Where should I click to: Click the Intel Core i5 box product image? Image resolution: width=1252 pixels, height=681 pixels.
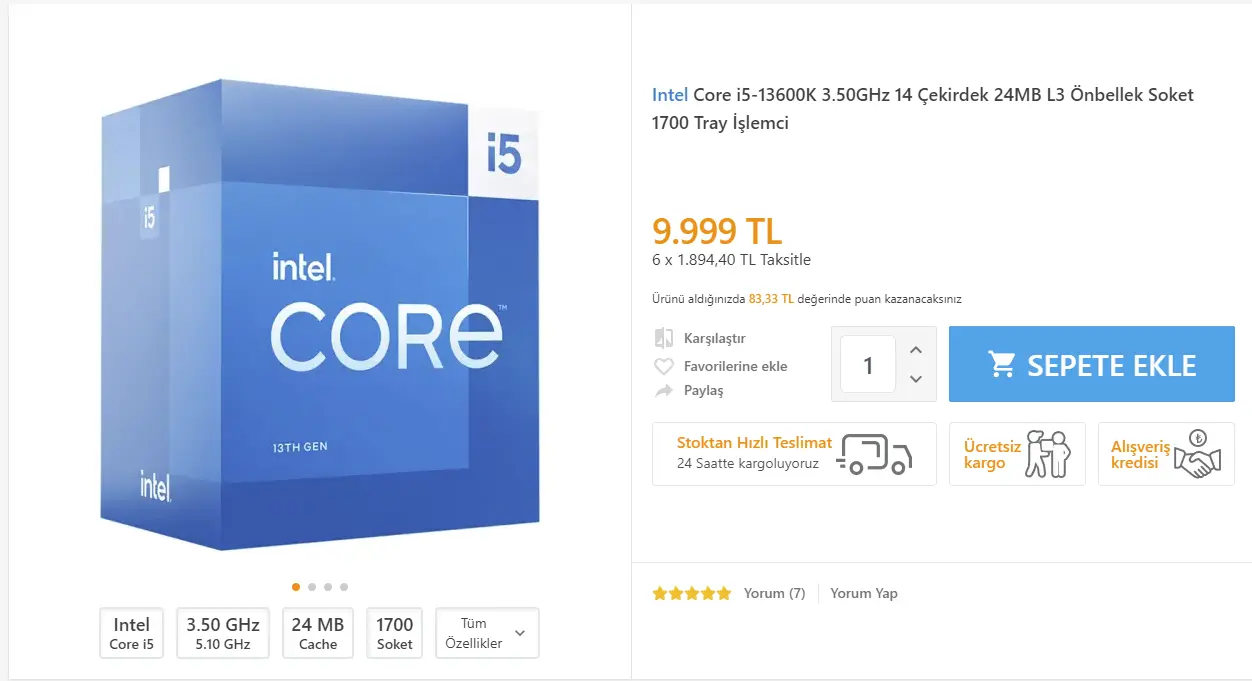click(x=320, y=315)
